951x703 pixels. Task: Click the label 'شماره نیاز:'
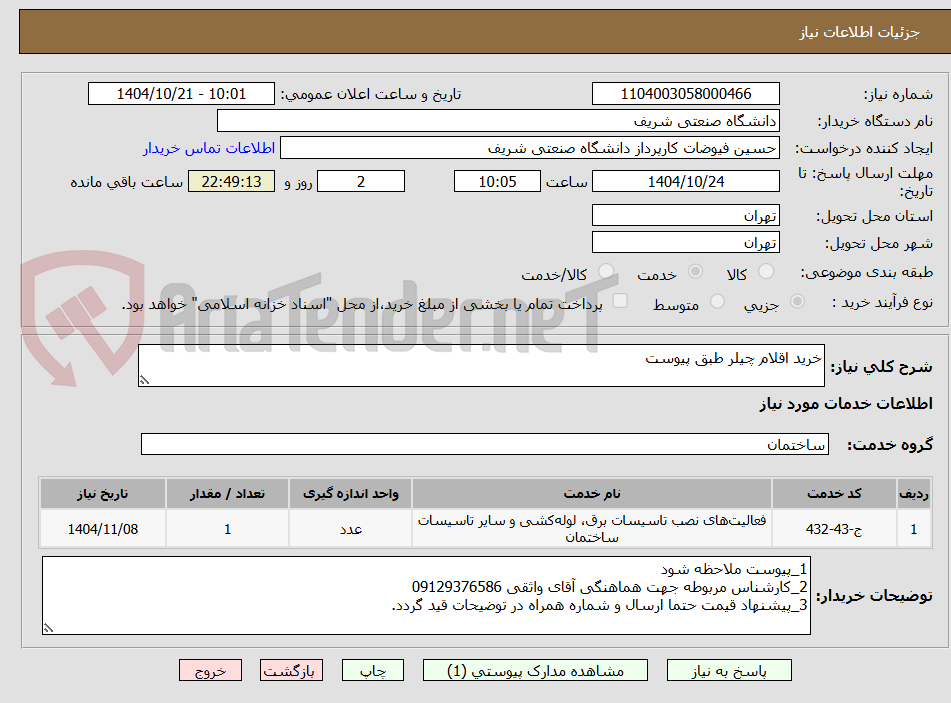898,95
